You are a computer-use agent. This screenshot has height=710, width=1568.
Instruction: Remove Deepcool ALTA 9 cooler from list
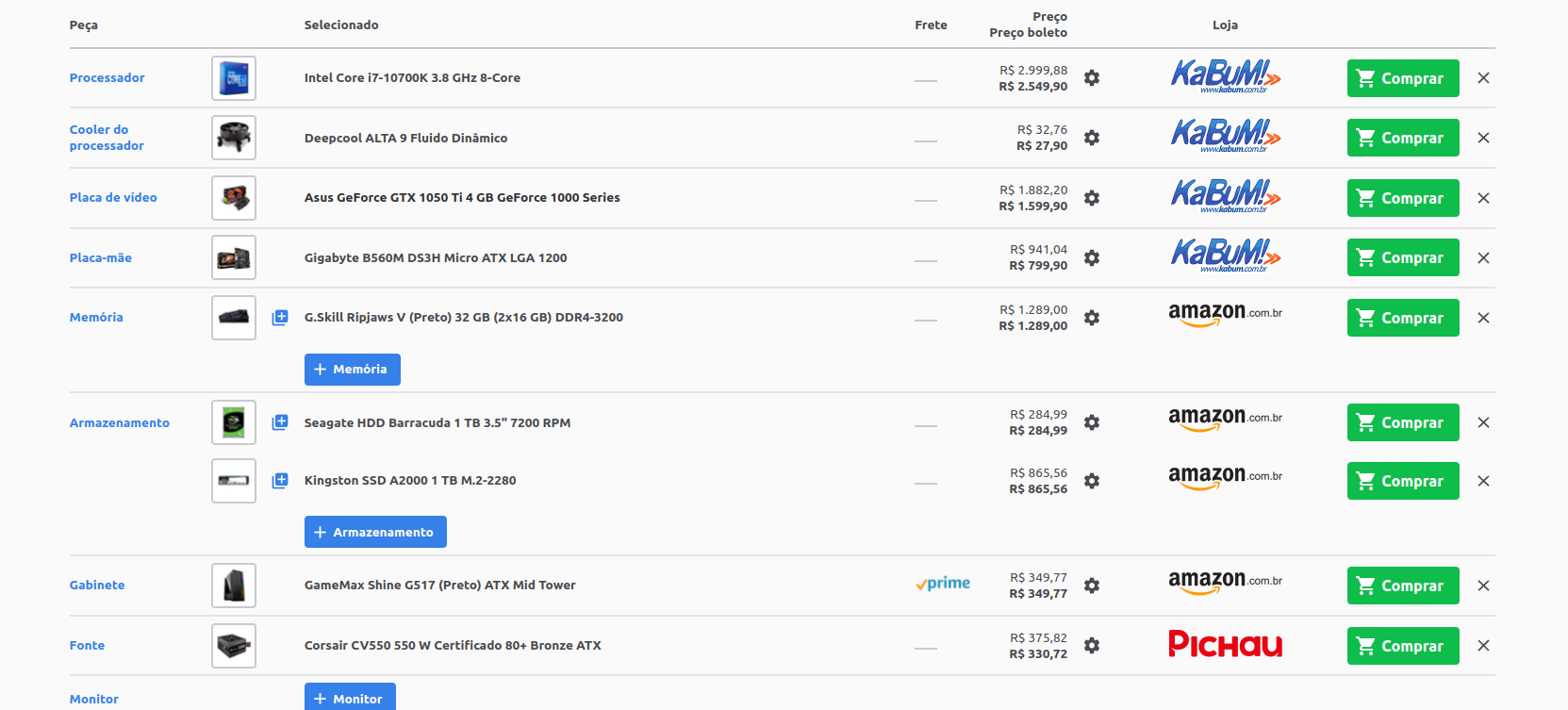1483,138
